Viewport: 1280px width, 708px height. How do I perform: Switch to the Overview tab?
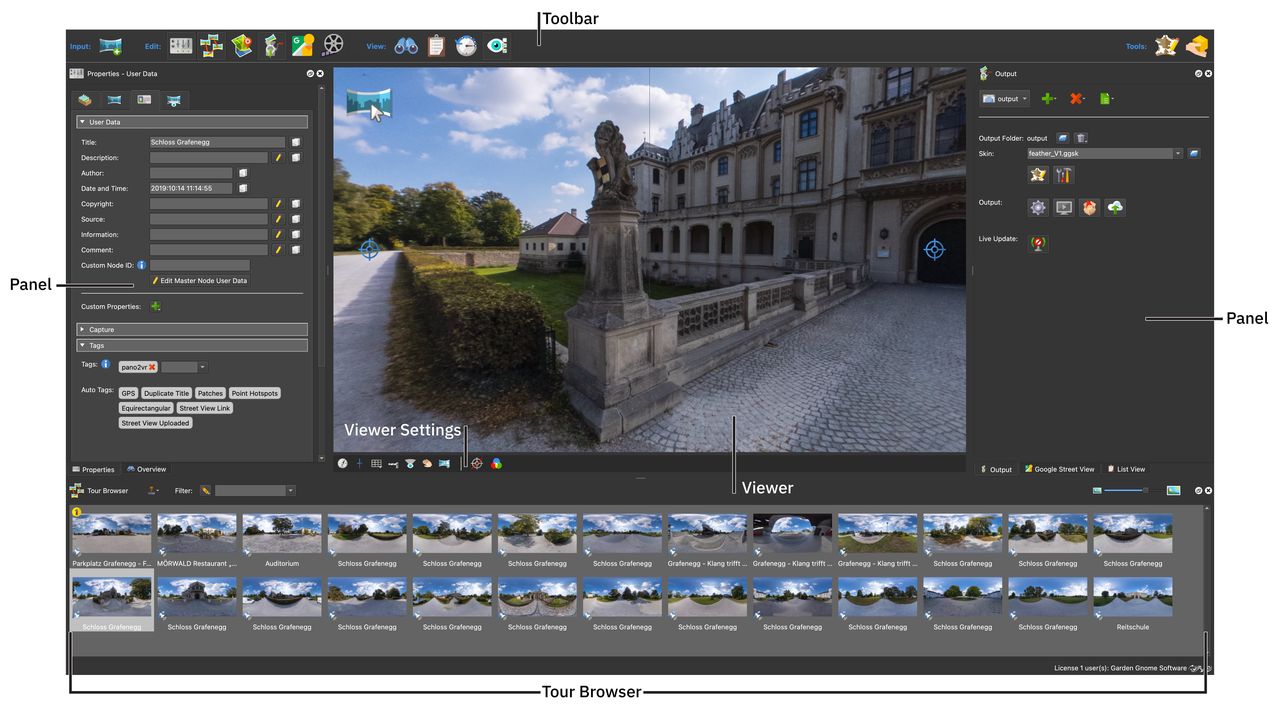[x=147, y=469]
